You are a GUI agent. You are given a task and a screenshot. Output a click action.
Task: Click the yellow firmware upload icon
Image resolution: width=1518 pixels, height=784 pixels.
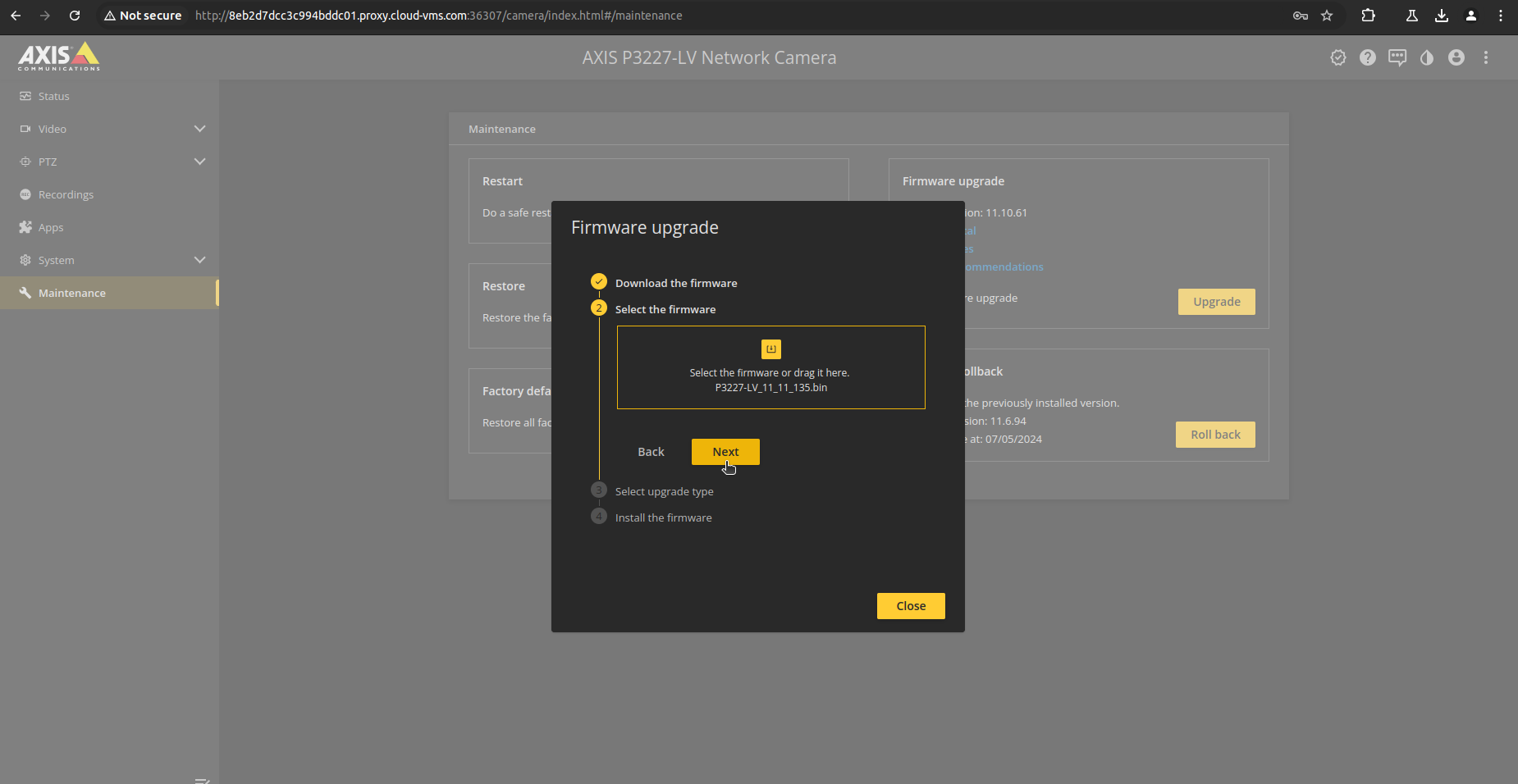coord(770,349)
